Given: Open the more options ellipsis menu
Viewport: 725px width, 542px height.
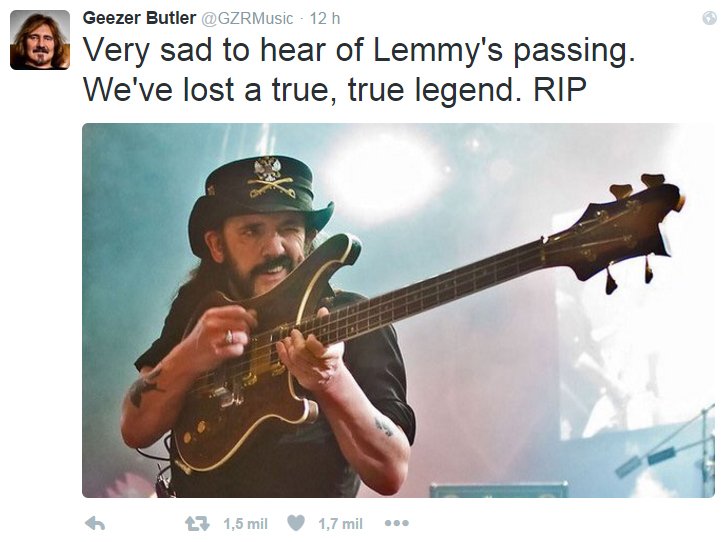Looking at the screenshot, I should (x=397, y=523).
